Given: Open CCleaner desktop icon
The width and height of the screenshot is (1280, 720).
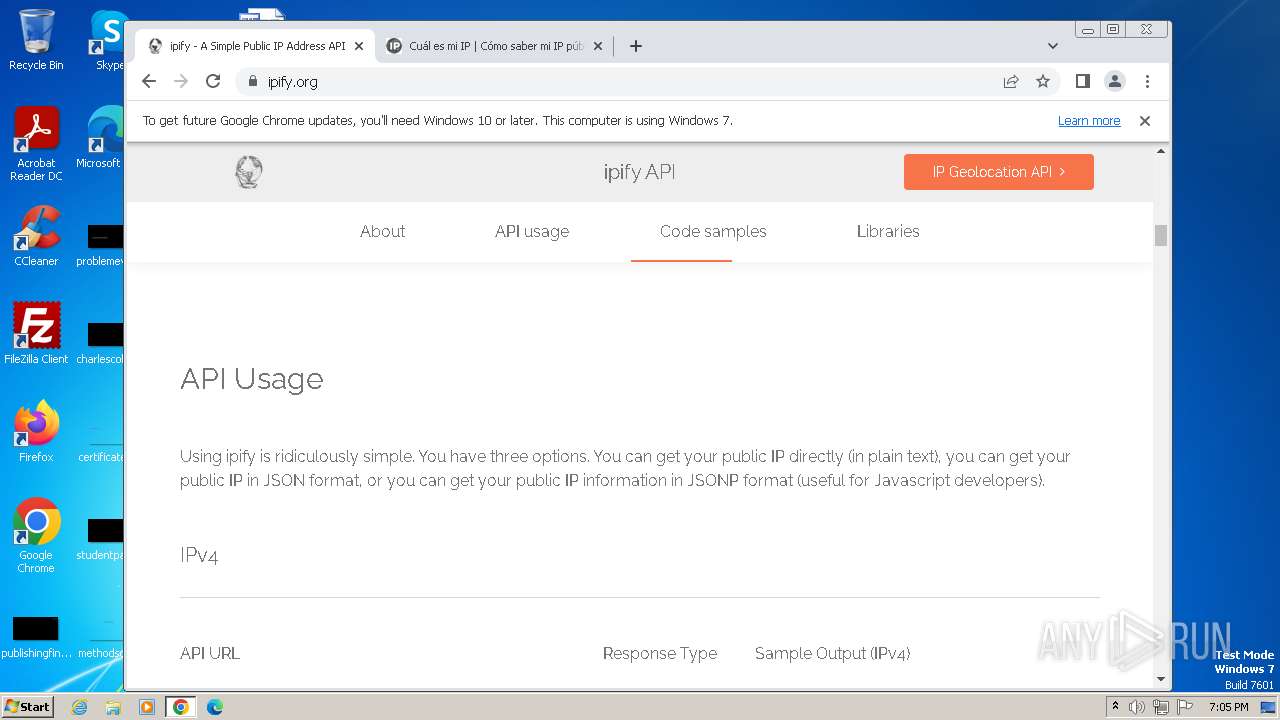Looking at the screenshot, I should click(36, 236).
